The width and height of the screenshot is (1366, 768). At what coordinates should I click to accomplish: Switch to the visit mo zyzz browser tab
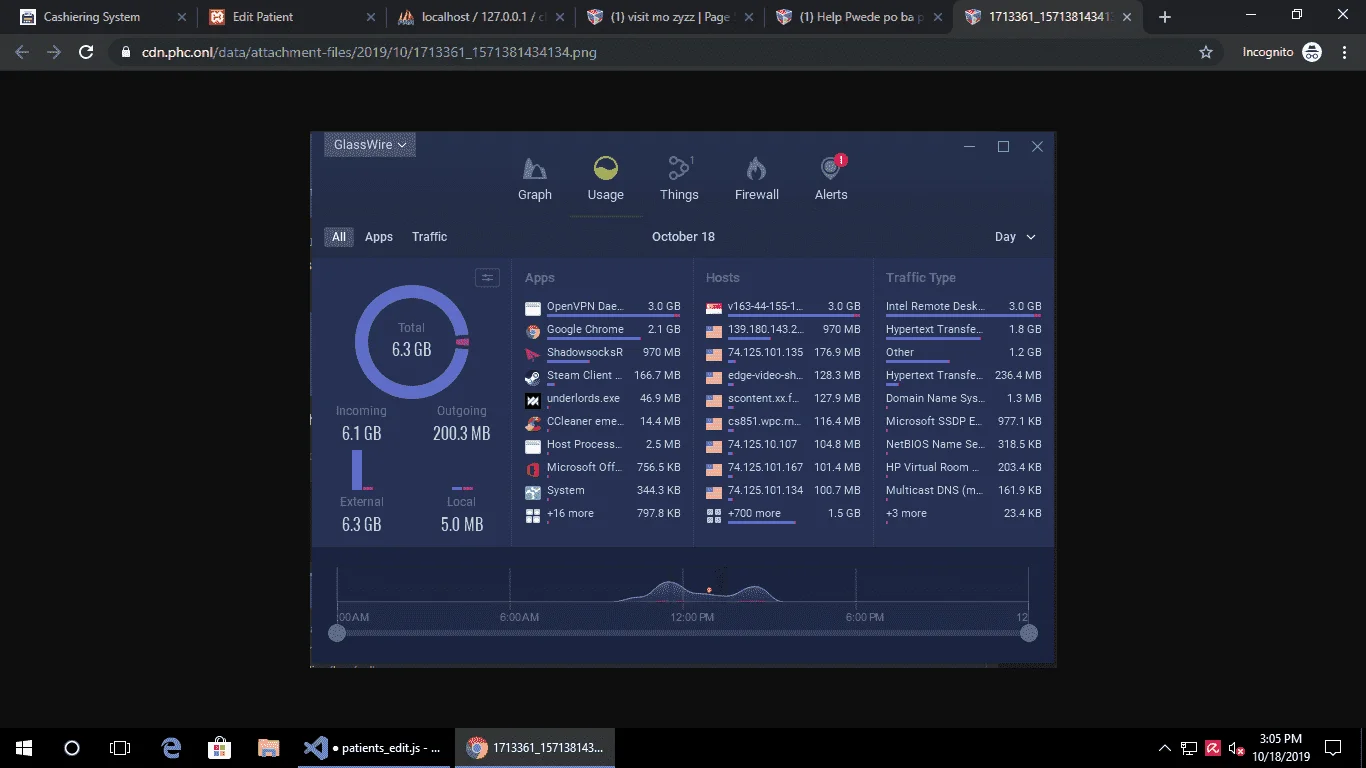672,17
